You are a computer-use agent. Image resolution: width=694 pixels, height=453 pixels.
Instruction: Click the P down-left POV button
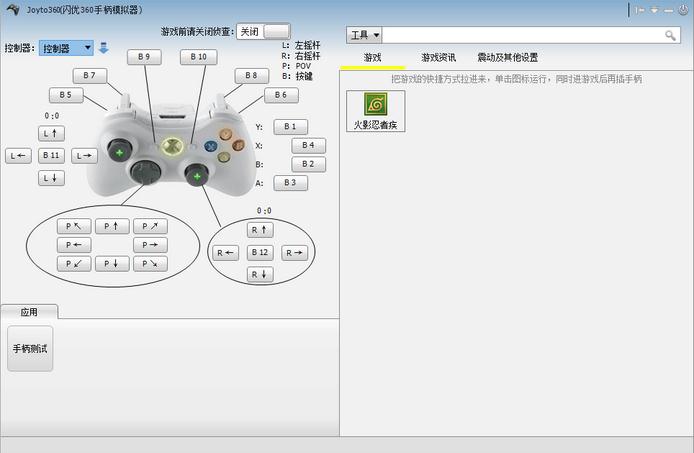74,263
